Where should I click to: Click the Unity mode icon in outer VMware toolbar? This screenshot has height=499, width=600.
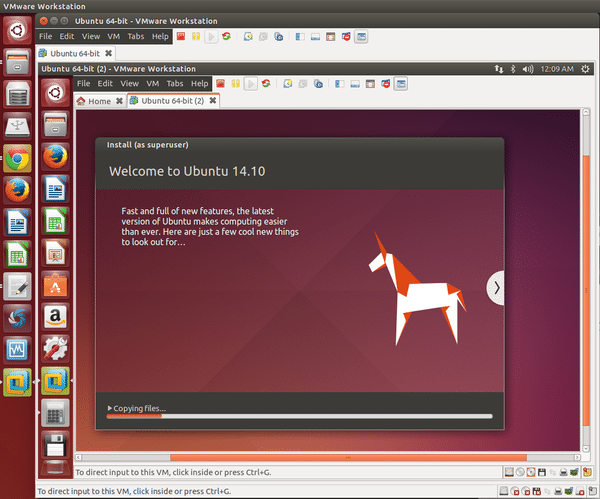pyautogui.click(x=346, y=37)
